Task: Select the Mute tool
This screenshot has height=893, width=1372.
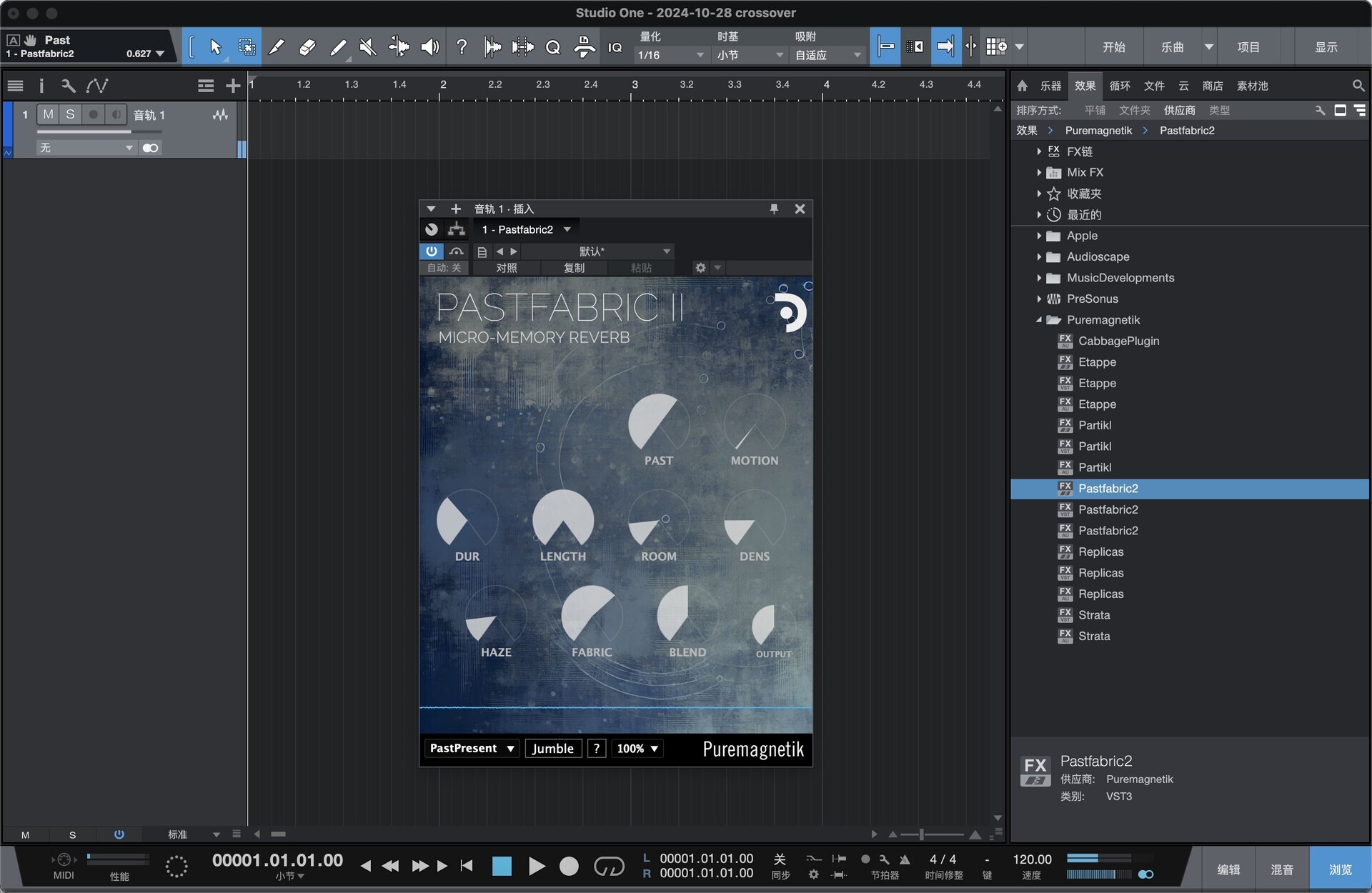Action: click(x=368, y=47)
